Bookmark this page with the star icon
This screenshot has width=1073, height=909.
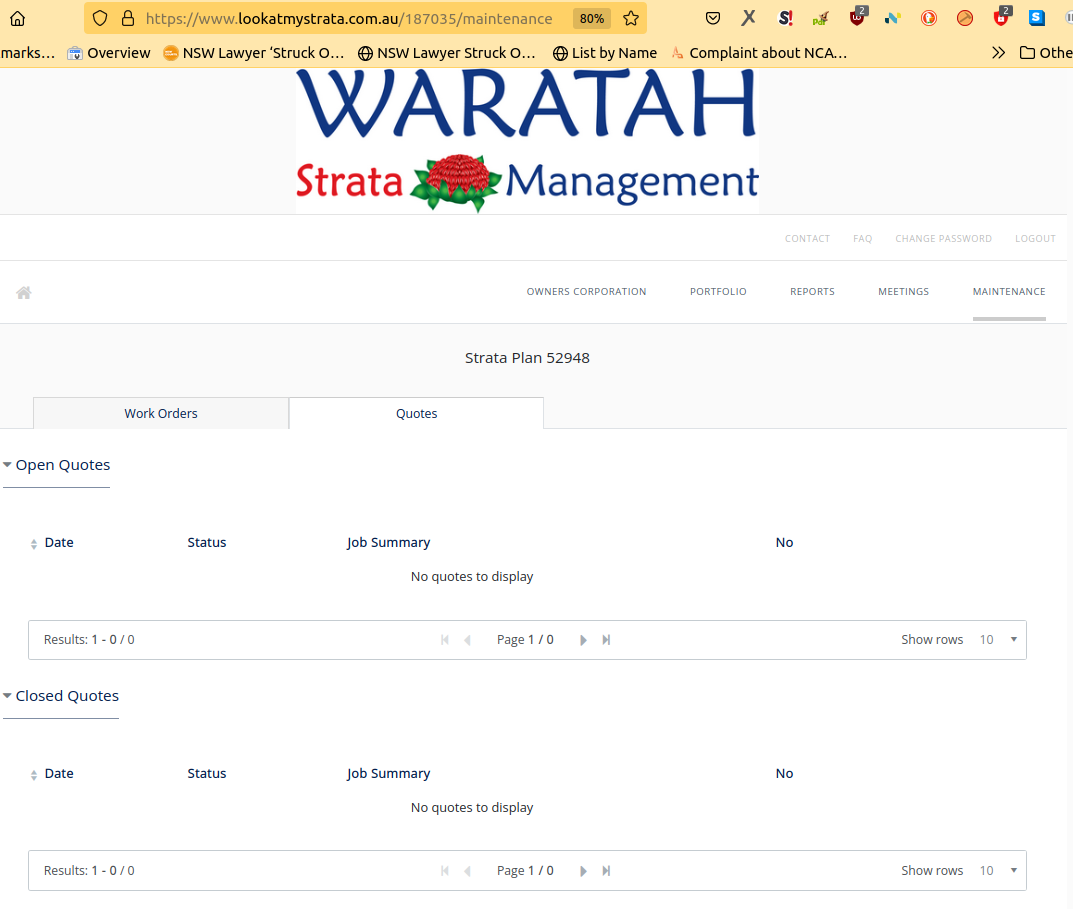tap(631, 18)
